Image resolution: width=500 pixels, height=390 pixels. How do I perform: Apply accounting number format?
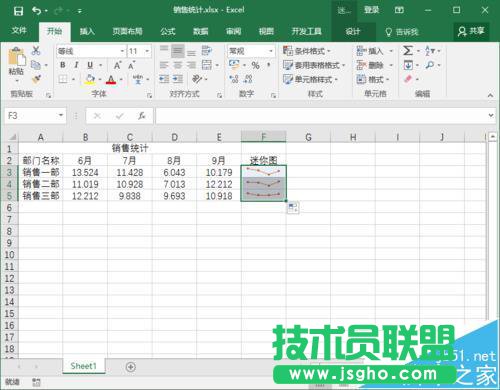pyautogui.click(x=234, y=65)
